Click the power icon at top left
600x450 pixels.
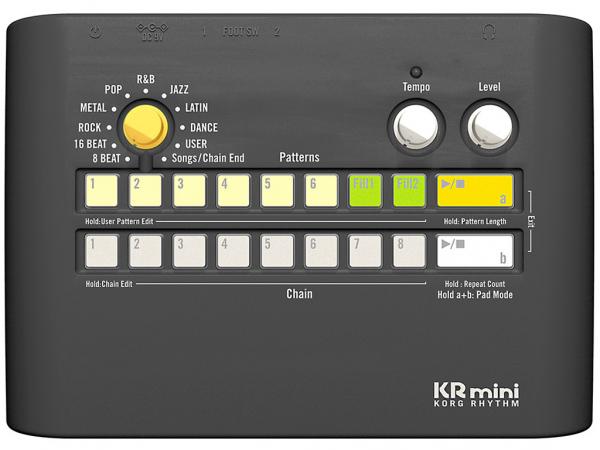pyautogui.click(x=95, y=32)
